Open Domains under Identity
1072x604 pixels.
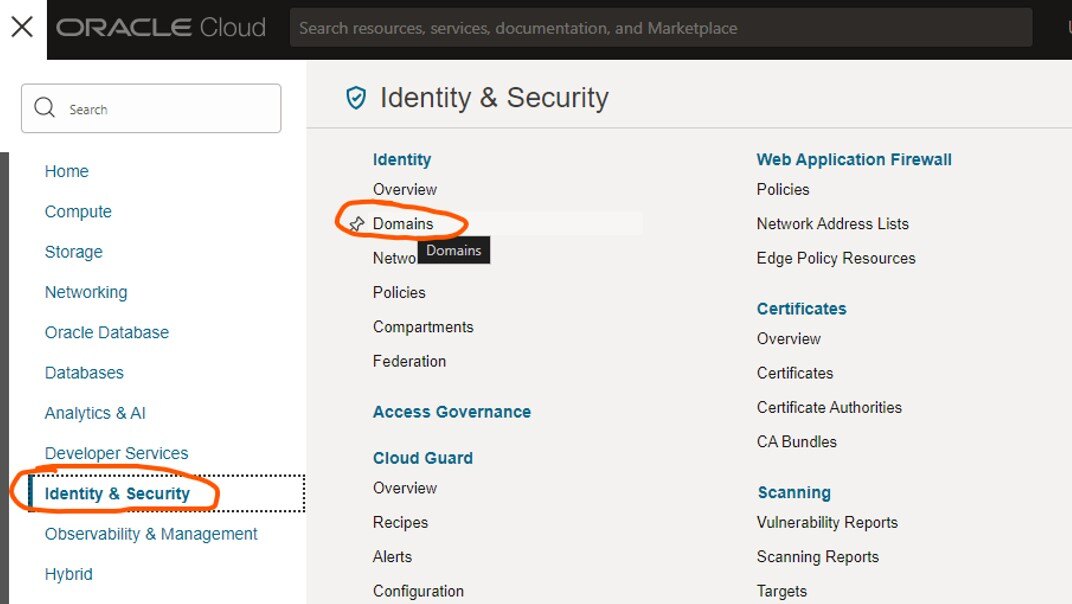pos(403,224)
